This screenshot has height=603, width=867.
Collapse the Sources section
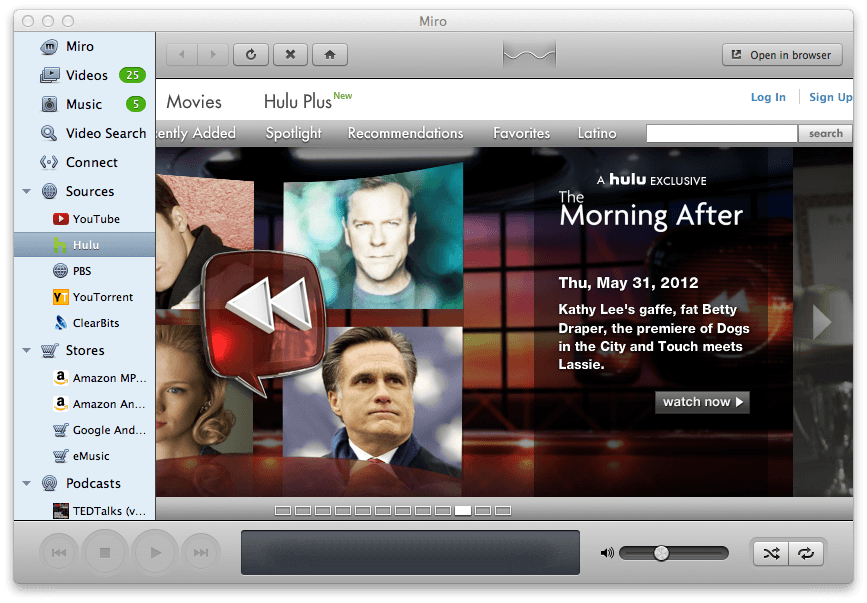pyautogui.click(x=27, y=191)
